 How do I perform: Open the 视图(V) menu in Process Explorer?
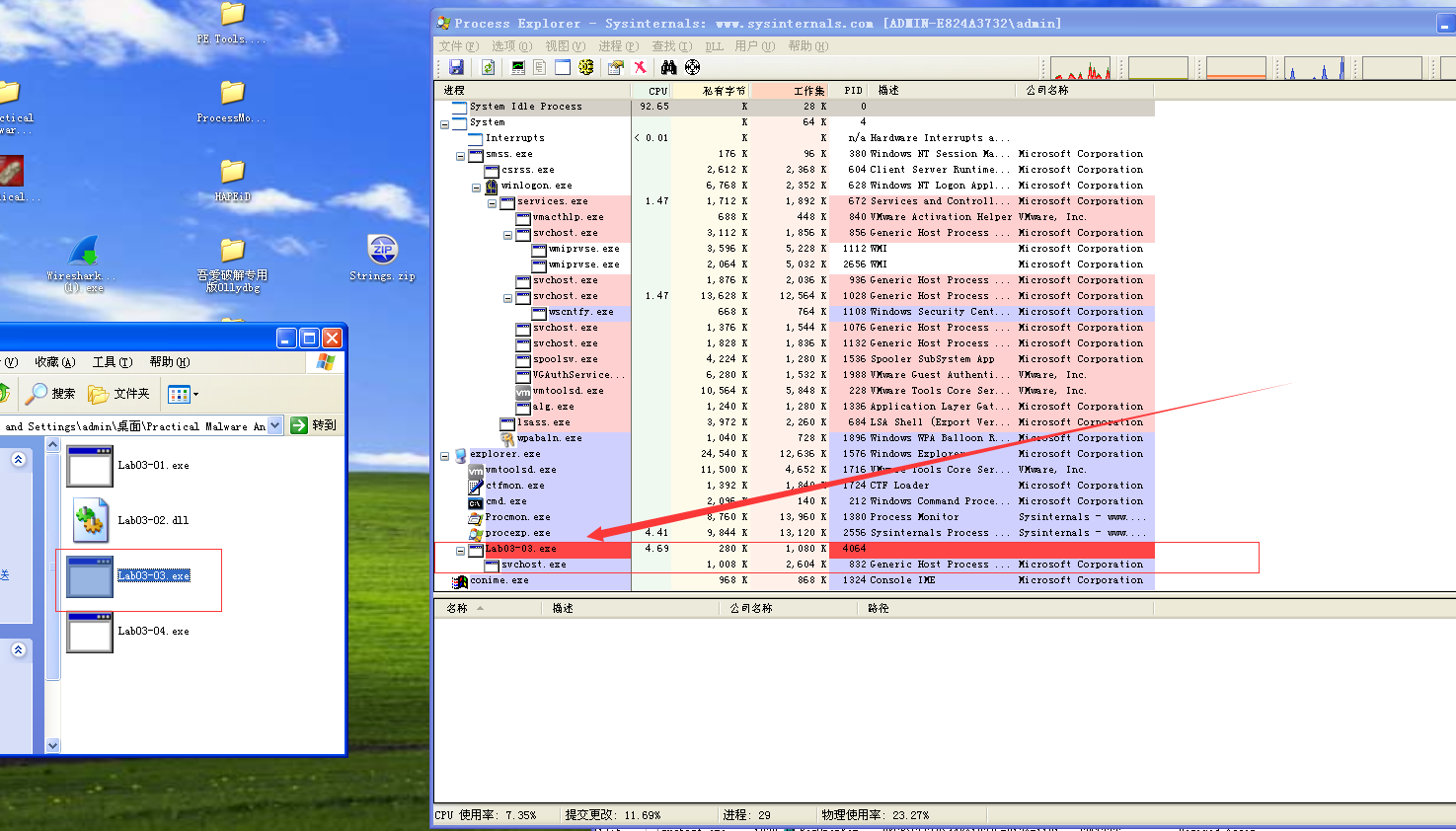coord(565,46)
